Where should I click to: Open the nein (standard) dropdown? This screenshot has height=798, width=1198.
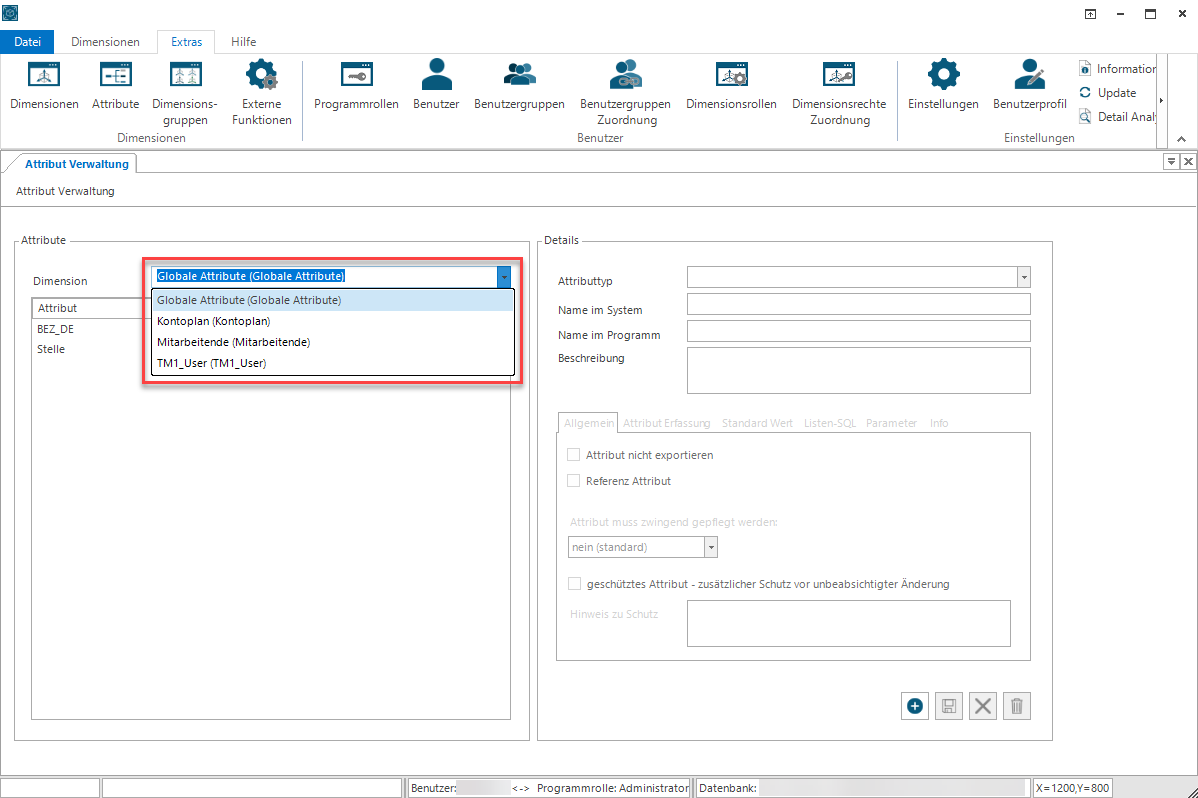pyautogui.click(x=711, y=547)
